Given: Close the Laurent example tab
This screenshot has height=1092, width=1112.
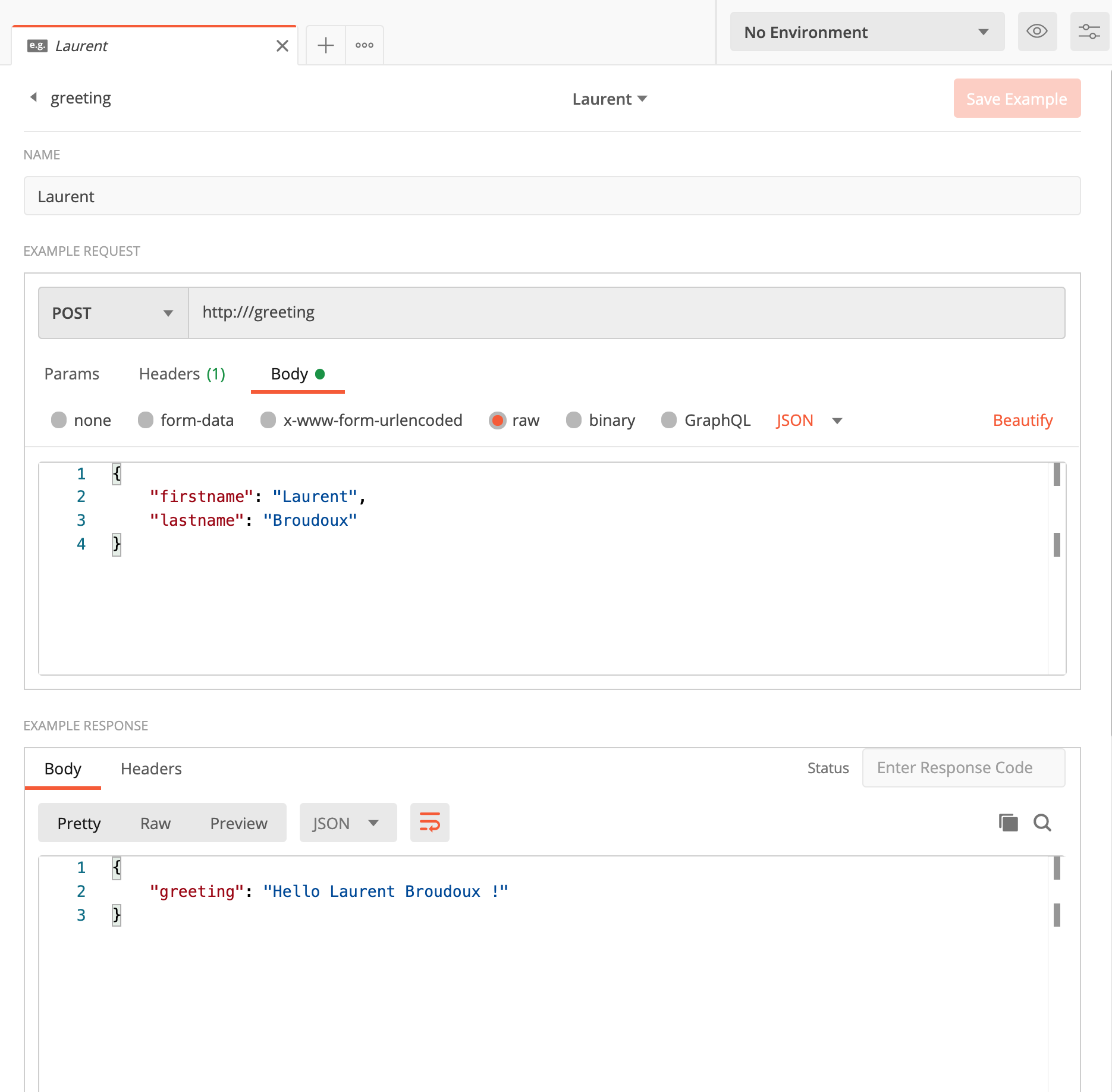Looking at the screenshot, I should tap(282, 46).
